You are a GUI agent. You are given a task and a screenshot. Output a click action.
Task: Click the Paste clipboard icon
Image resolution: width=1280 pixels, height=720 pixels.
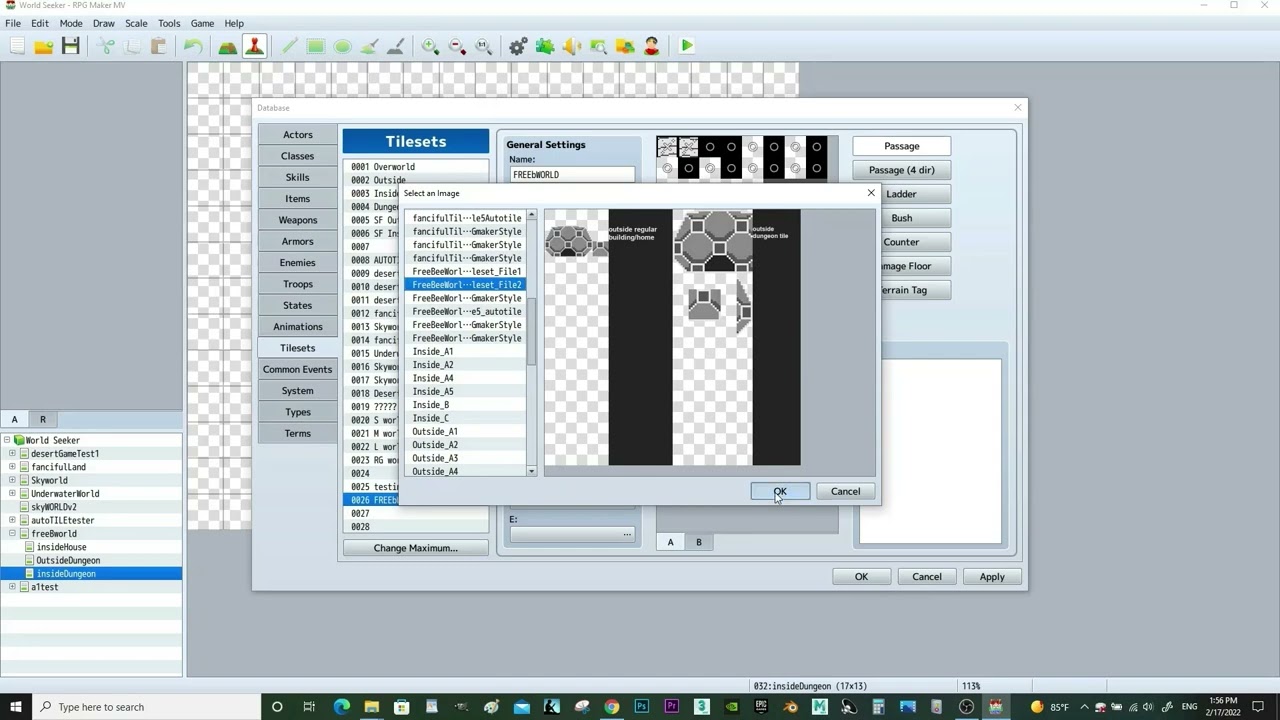[158, 46]
